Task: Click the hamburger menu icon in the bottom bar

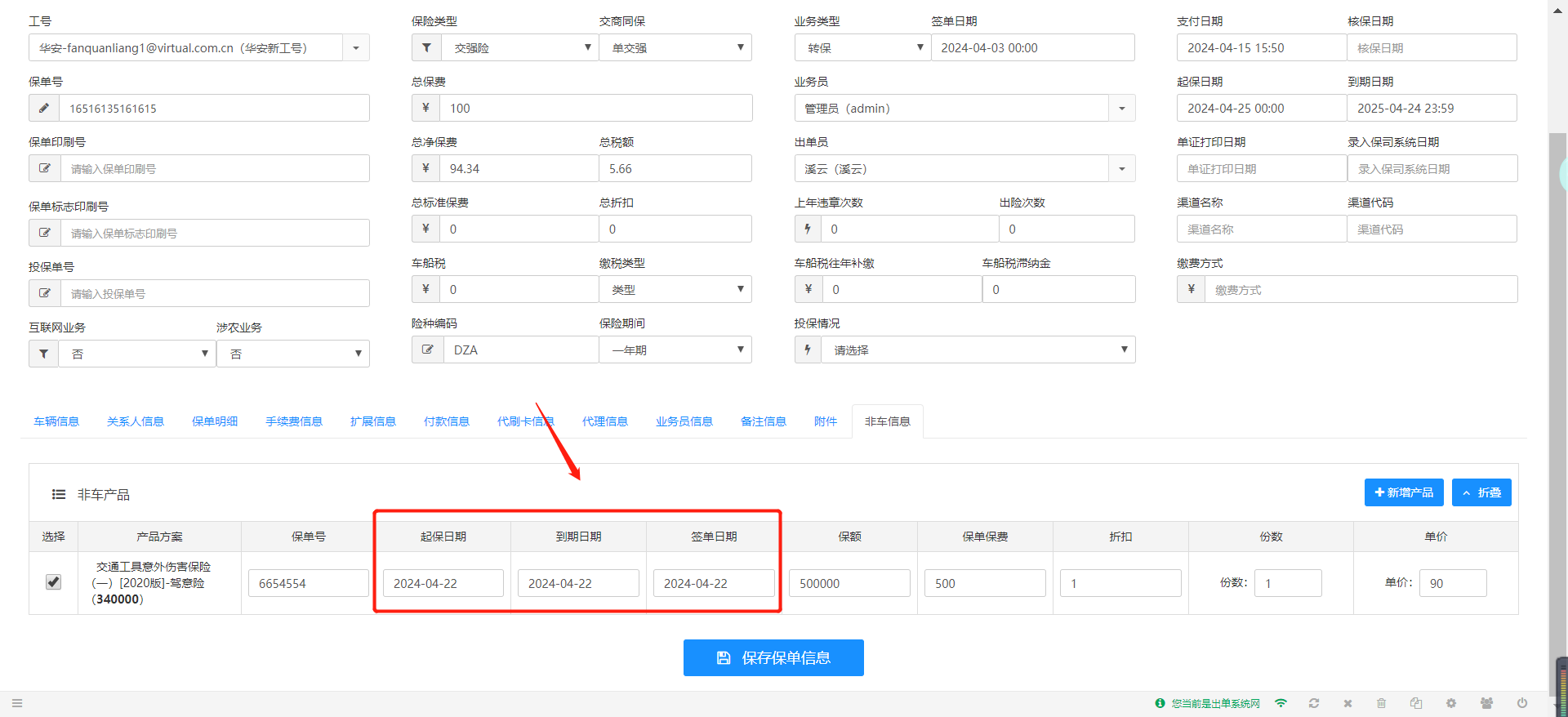Action: [17, 703]
